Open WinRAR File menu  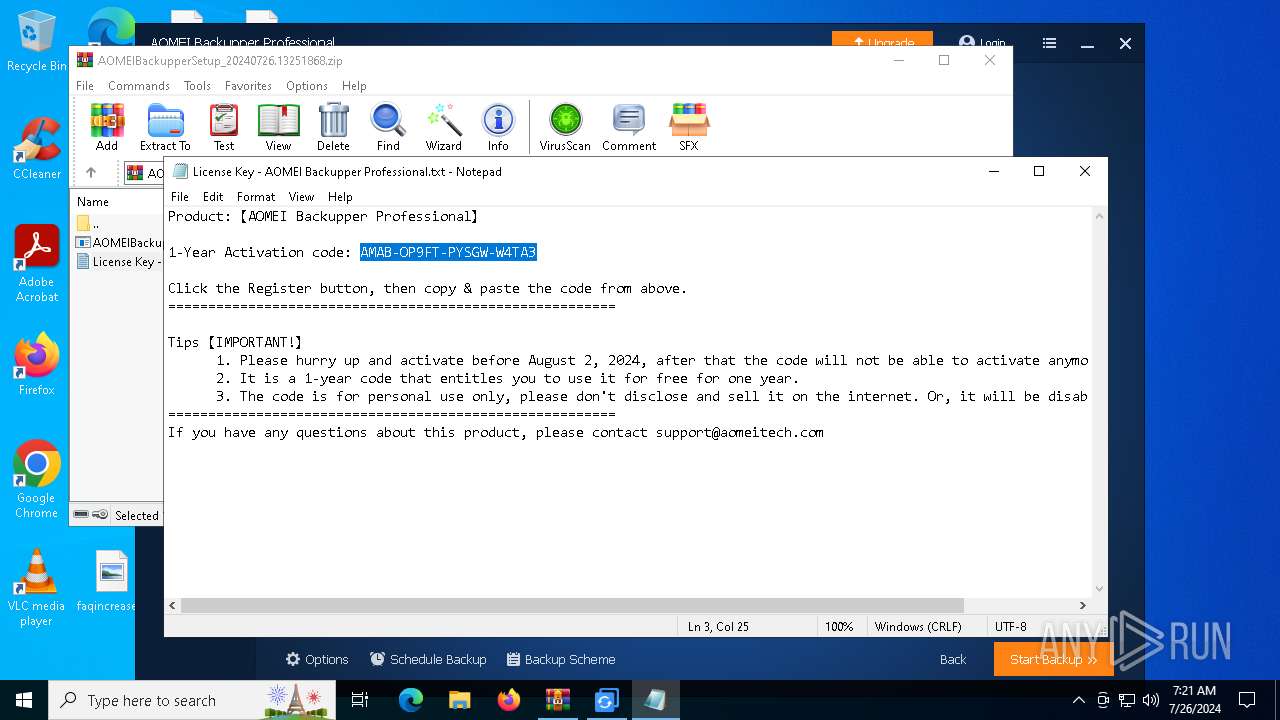85,86
